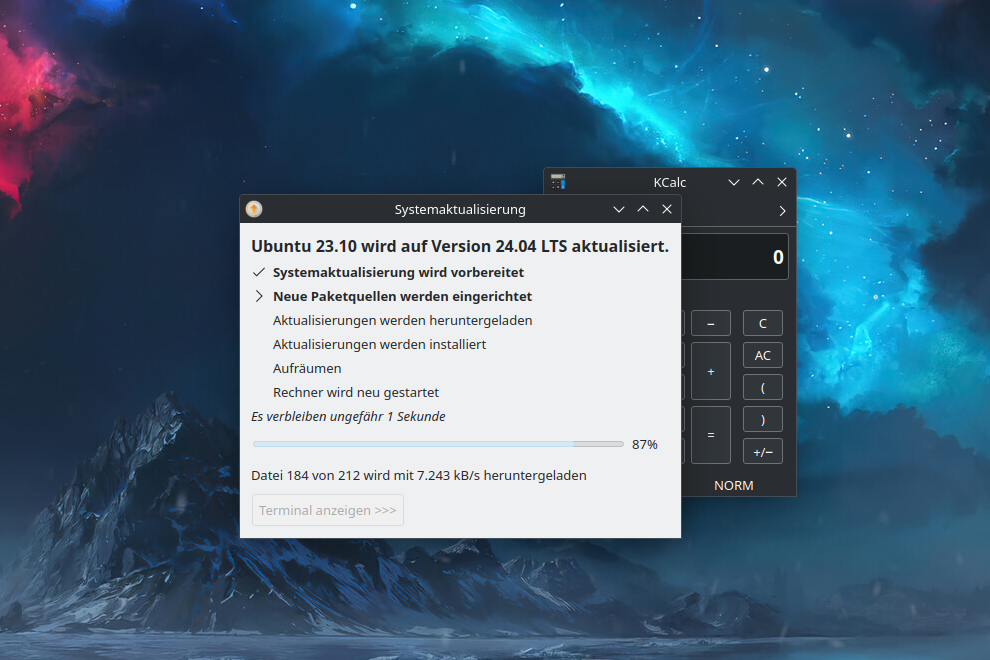Click the KCalc app icon in its title bar

(558, 182)
